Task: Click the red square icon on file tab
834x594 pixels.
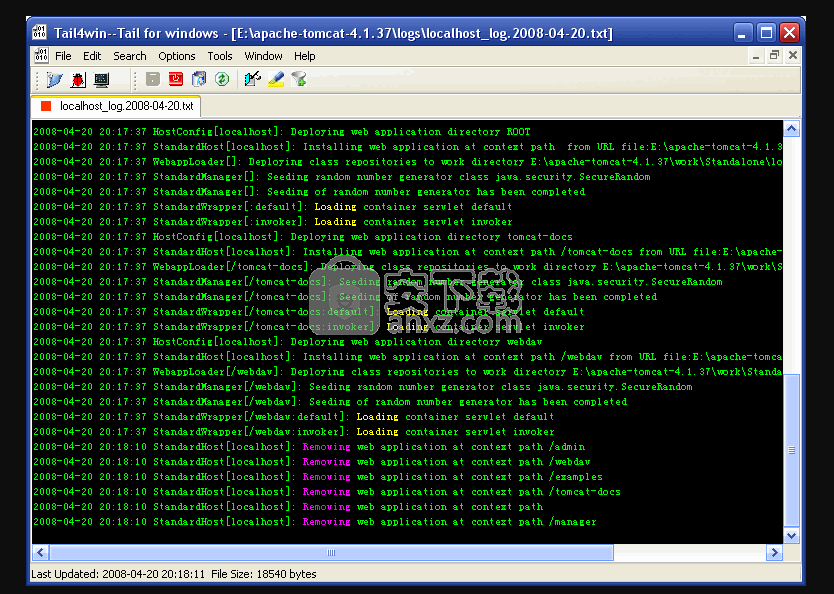Action: 46,106
